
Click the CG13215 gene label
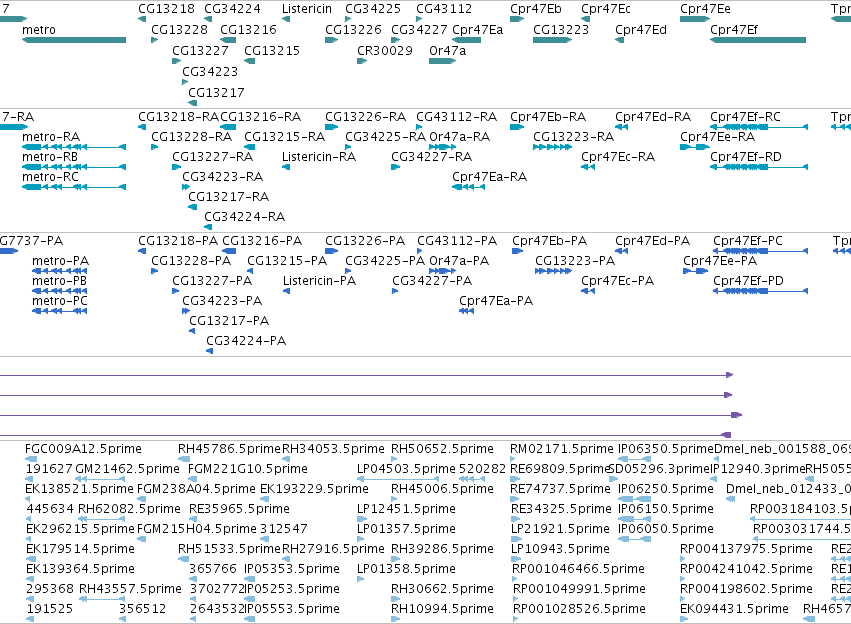(272, 50)
